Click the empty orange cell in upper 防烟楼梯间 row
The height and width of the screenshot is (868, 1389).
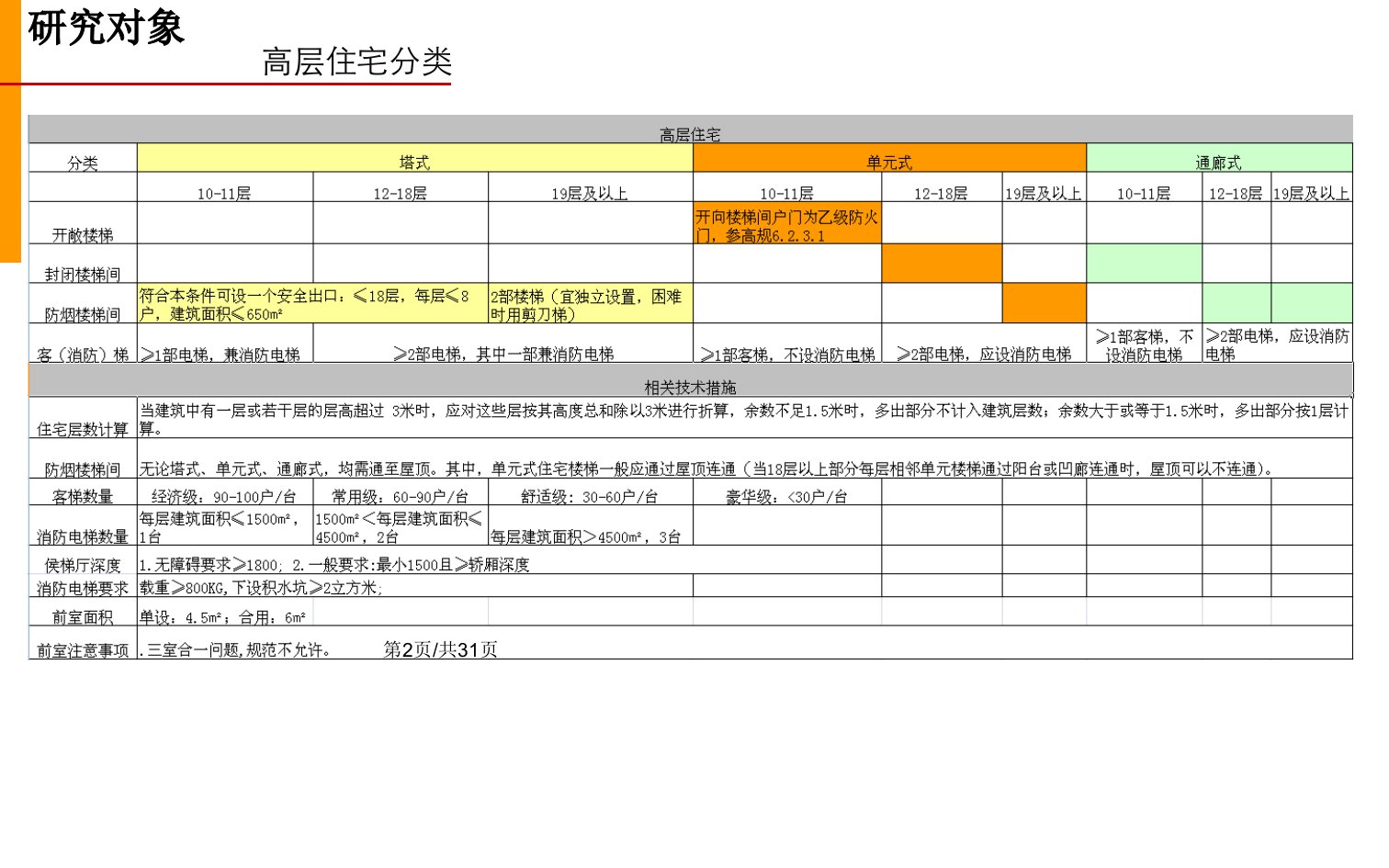click(x=1044, y=303)
